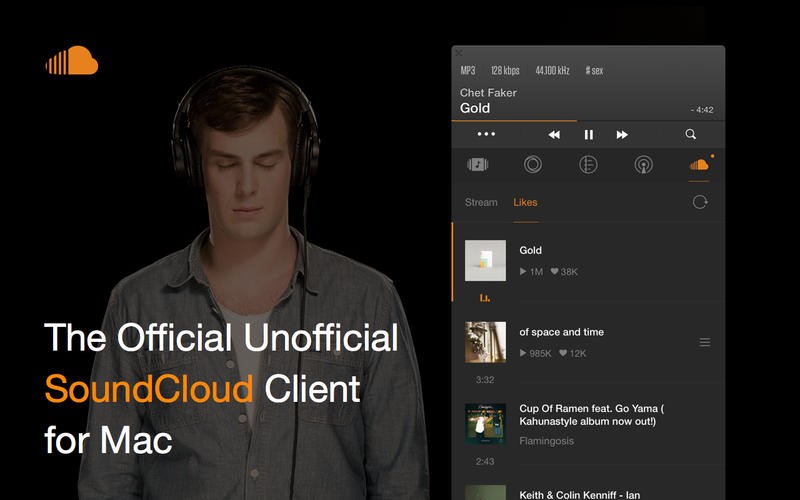800x500 pixels.
Task: Open the equalizer-style circle icon
Action: (x=588, y=165)
